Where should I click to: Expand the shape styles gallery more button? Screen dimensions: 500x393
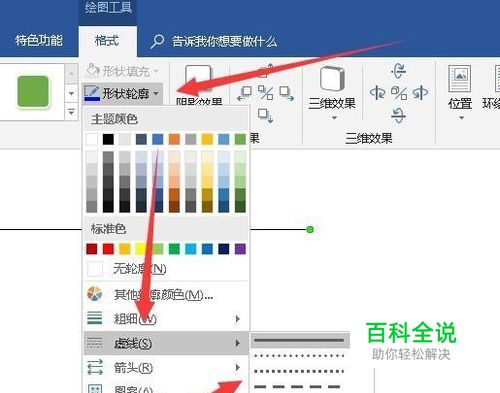(x=71, y=112)
